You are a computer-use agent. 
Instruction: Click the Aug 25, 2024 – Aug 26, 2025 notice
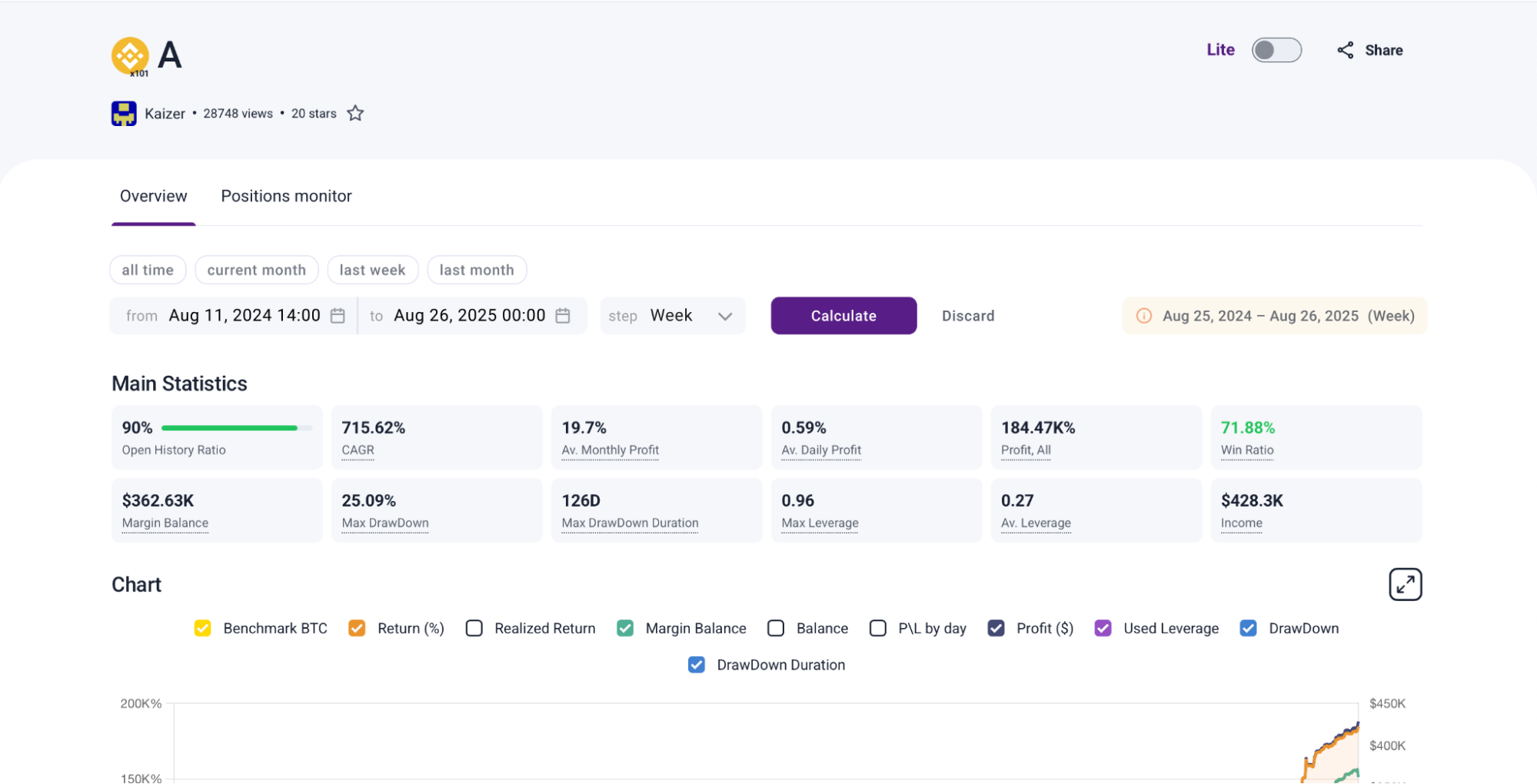pyautogui.click(x=1275, y=316)
